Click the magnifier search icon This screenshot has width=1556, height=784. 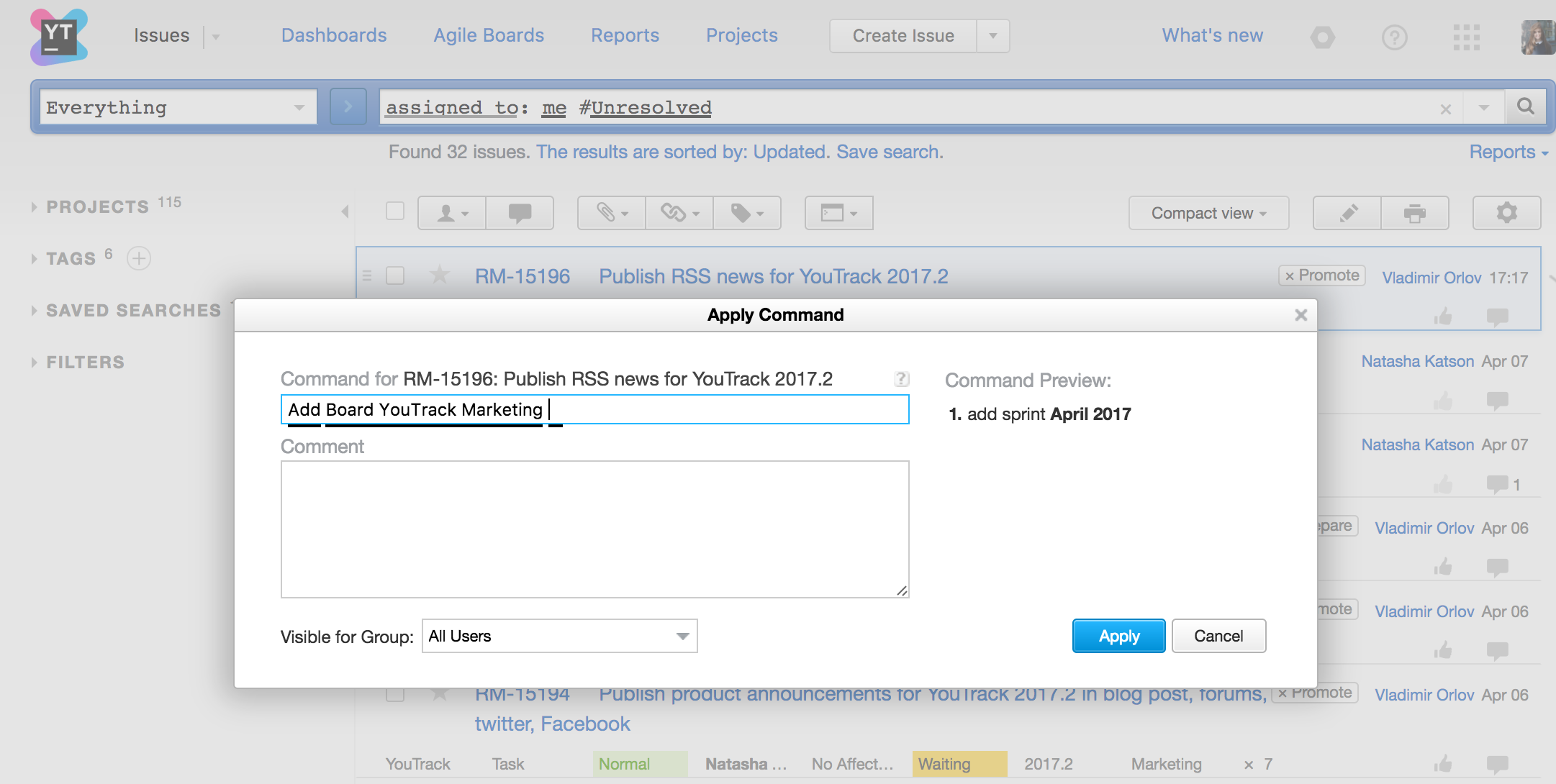1526,106
